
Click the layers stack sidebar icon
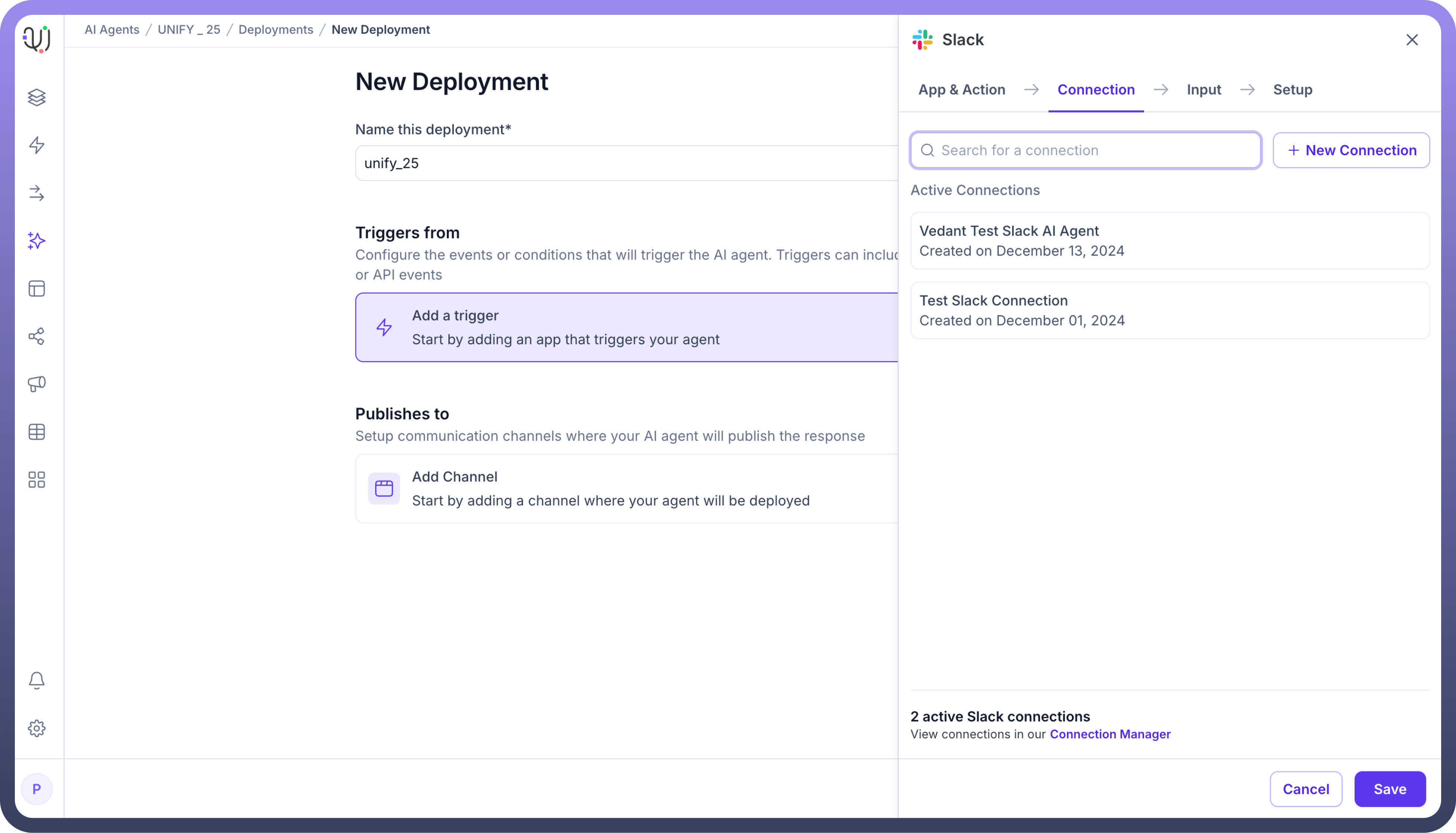(x=37, y=97)
